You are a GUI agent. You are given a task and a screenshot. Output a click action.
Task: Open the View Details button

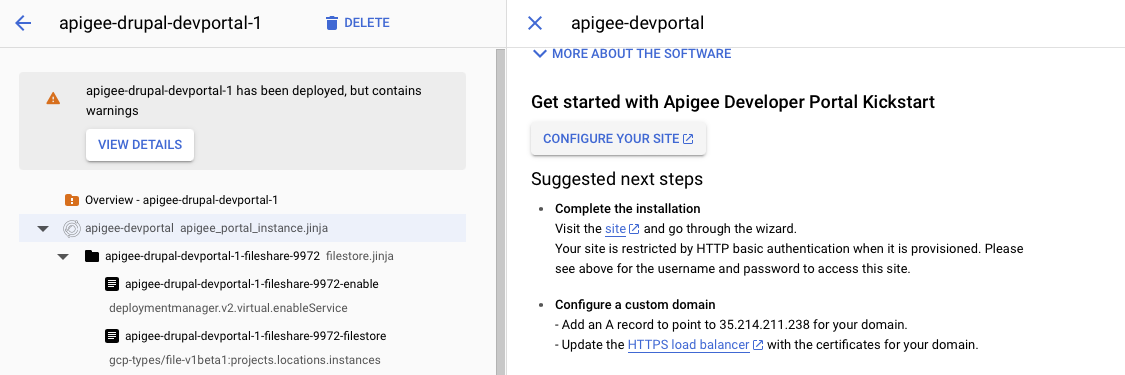(140, 145)
